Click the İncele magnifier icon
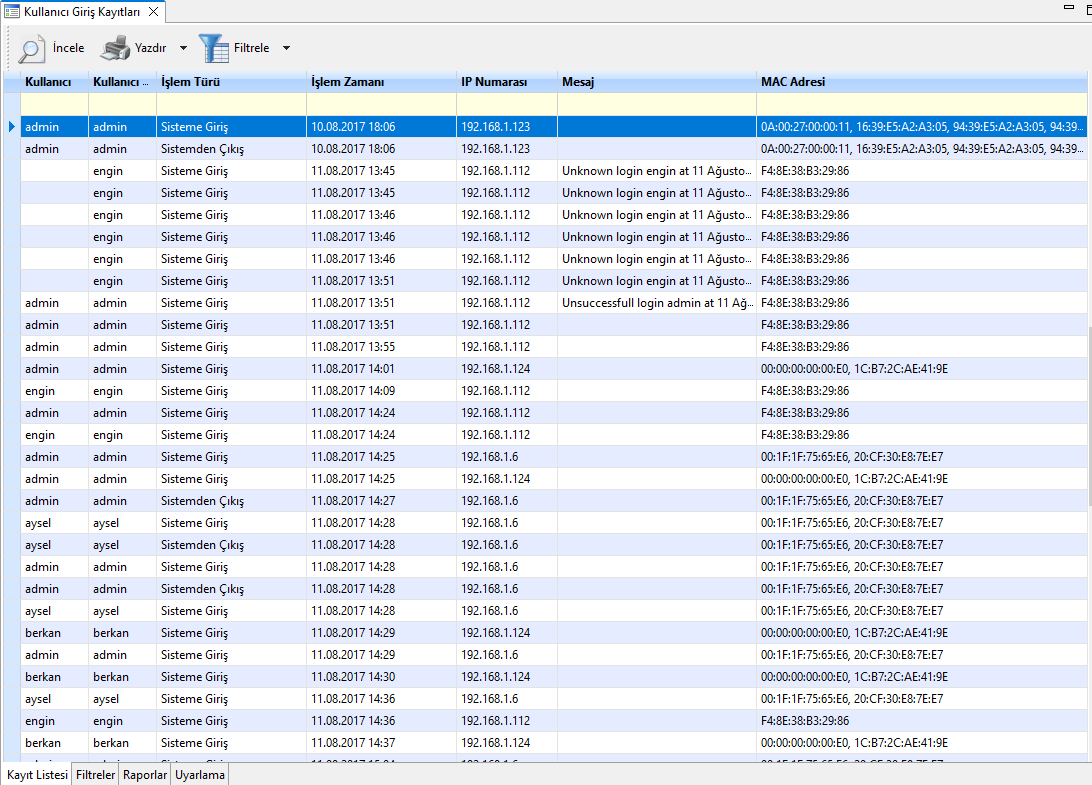This screenshot has height=785, width=1092. point(31,48)
